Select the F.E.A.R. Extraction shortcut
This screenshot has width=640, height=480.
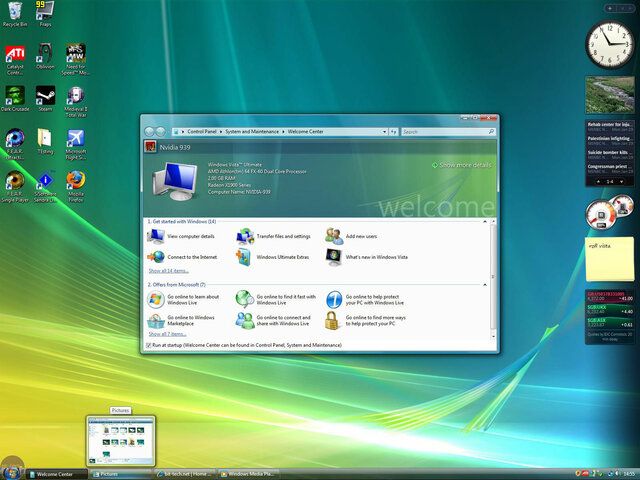point(15,144)
